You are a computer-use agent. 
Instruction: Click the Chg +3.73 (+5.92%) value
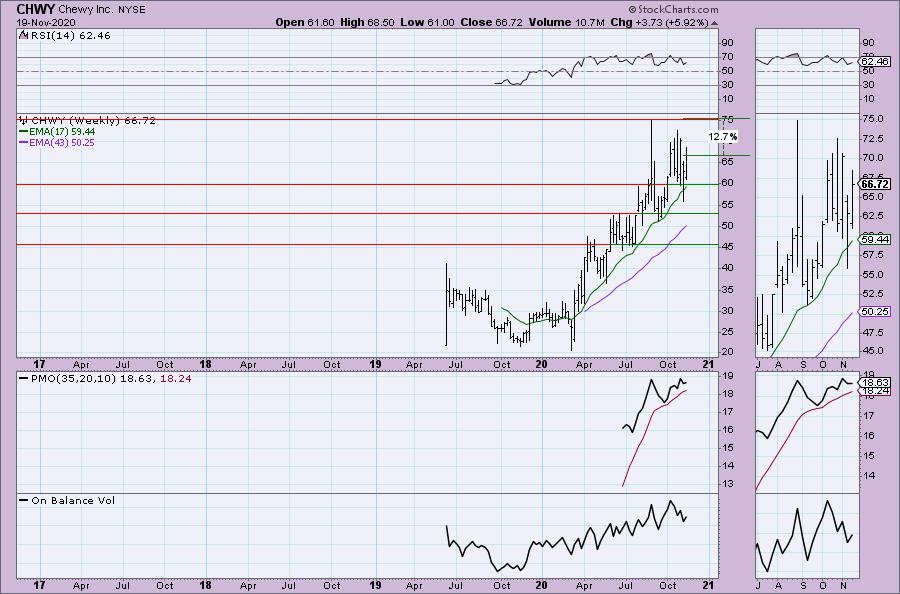[659, 22]
